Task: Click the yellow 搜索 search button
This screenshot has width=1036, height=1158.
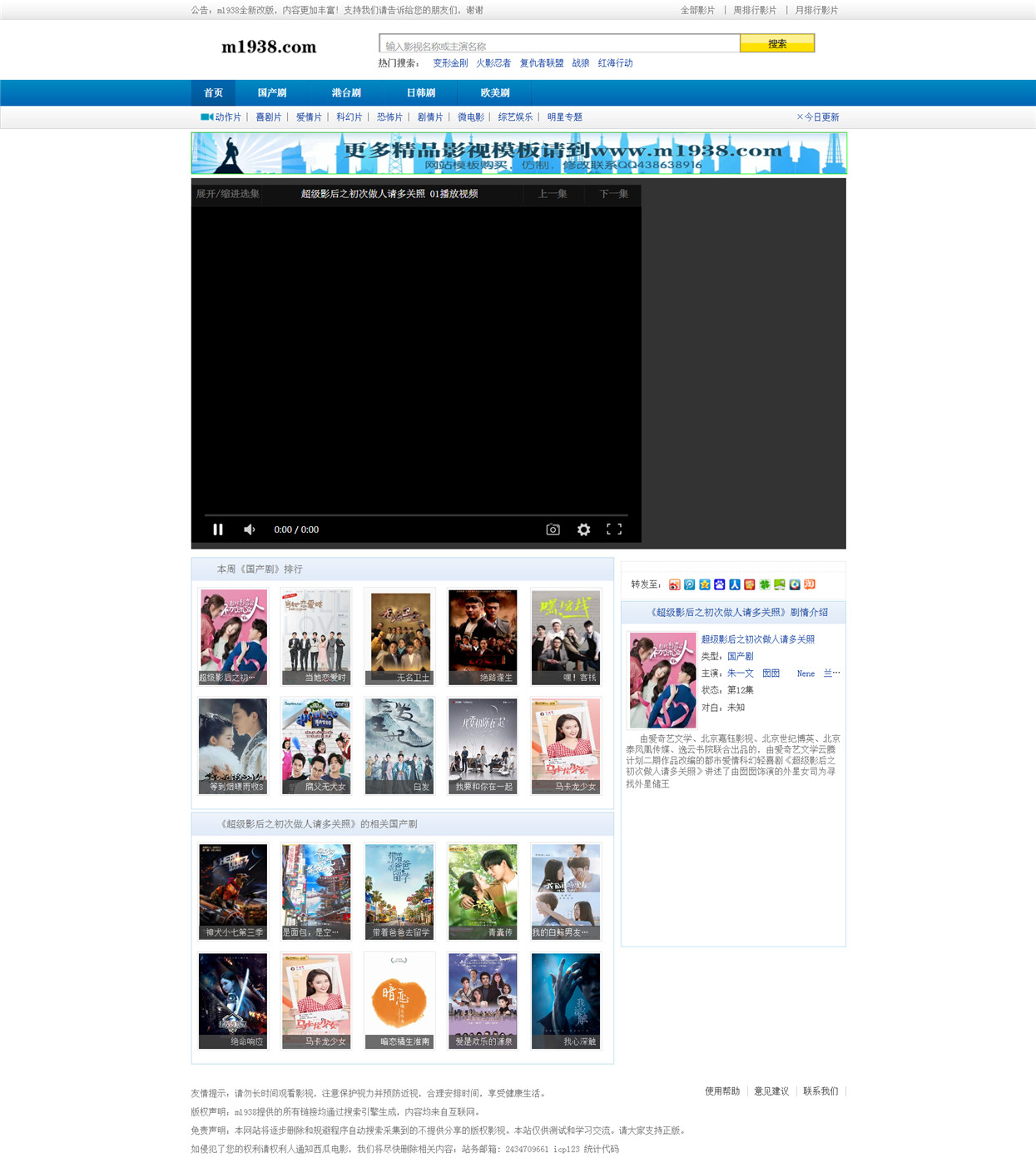Action: click(777, 44)
